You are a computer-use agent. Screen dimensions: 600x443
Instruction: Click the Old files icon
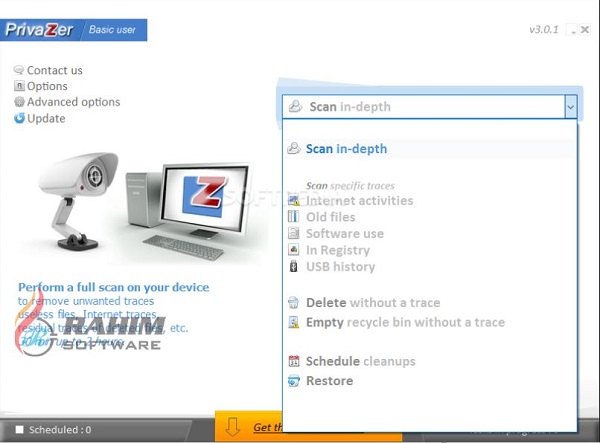click(293, 217)
